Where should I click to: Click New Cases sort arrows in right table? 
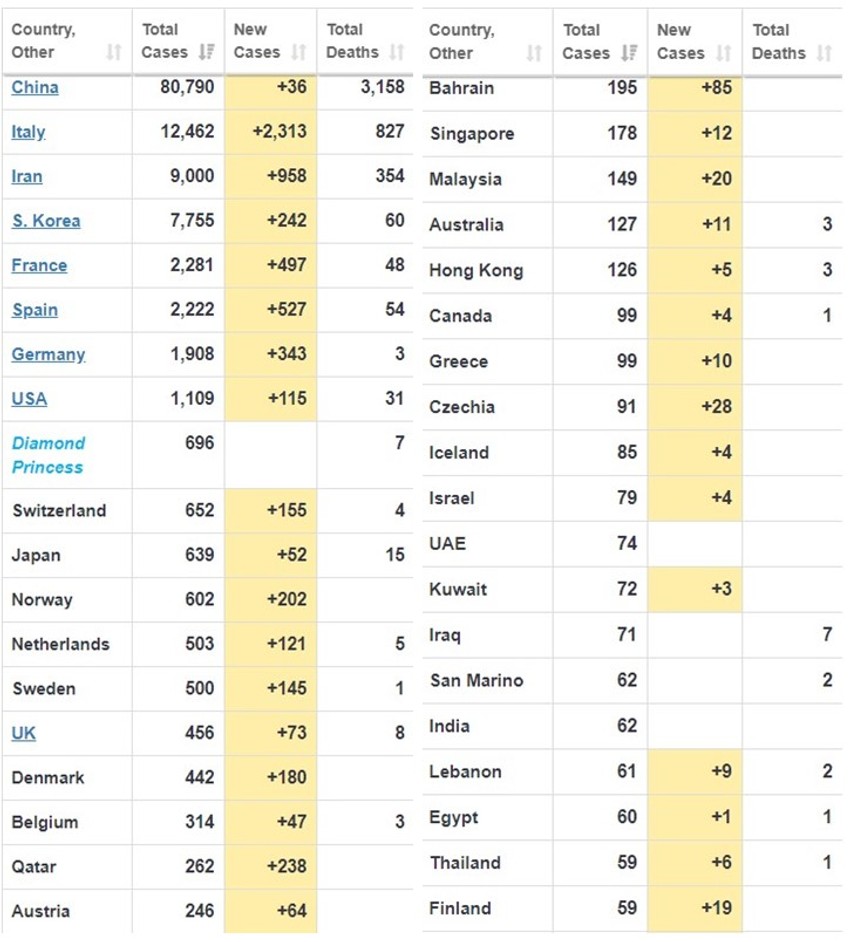[723, 52]
